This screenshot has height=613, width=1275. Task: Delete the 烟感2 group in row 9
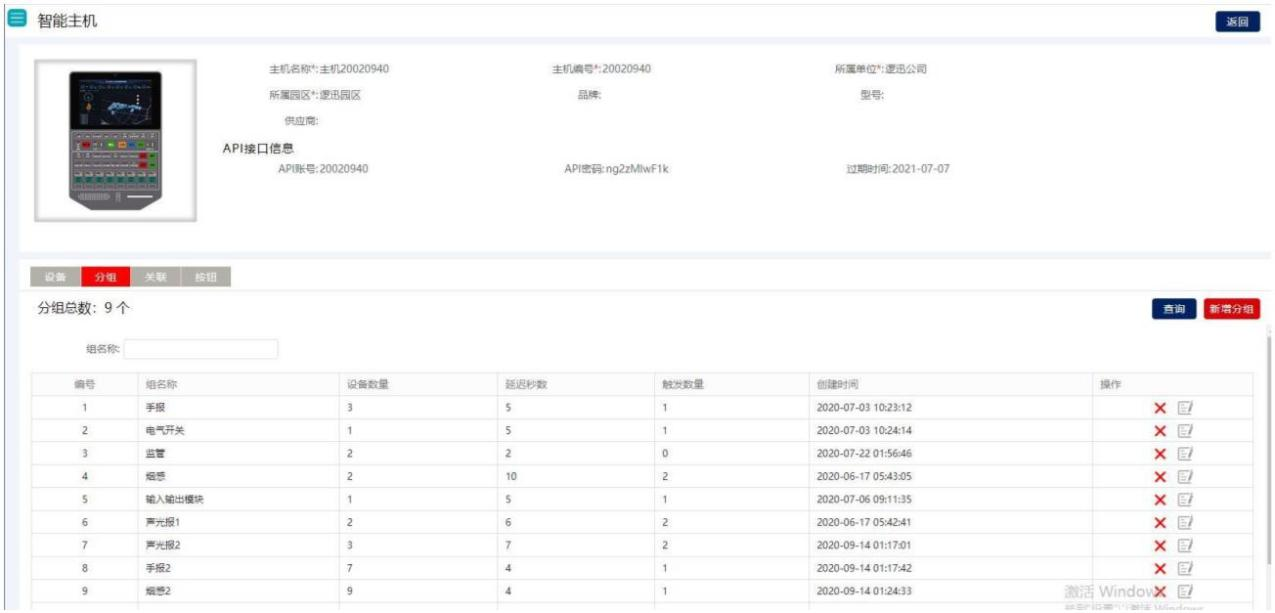point(1160,592)
